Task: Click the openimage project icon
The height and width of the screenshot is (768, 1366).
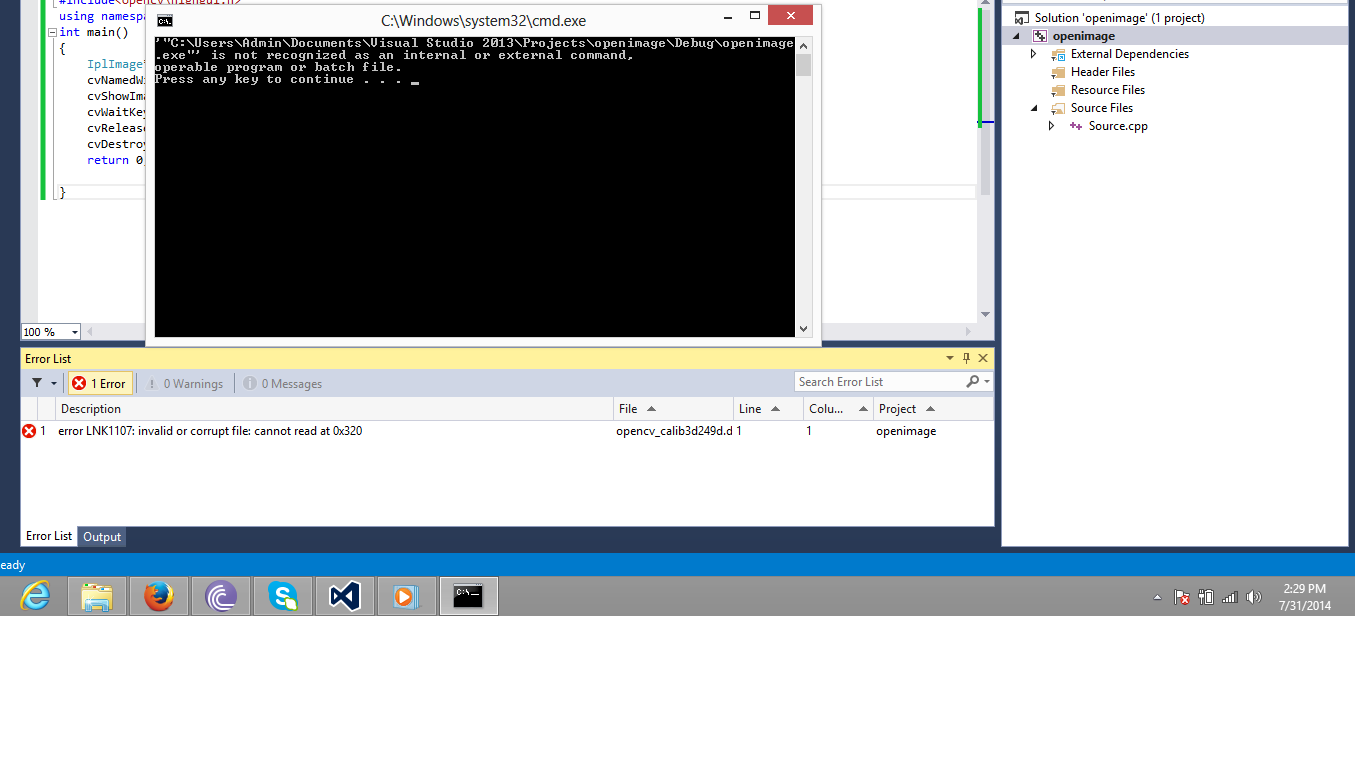Action: [x=1040, y=36]
